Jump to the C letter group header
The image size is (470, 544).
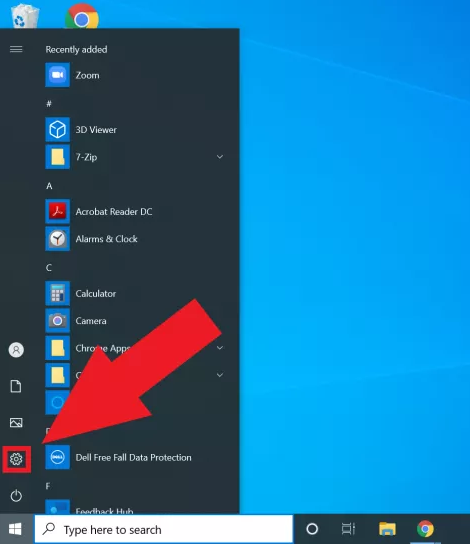tap(49, 268)
